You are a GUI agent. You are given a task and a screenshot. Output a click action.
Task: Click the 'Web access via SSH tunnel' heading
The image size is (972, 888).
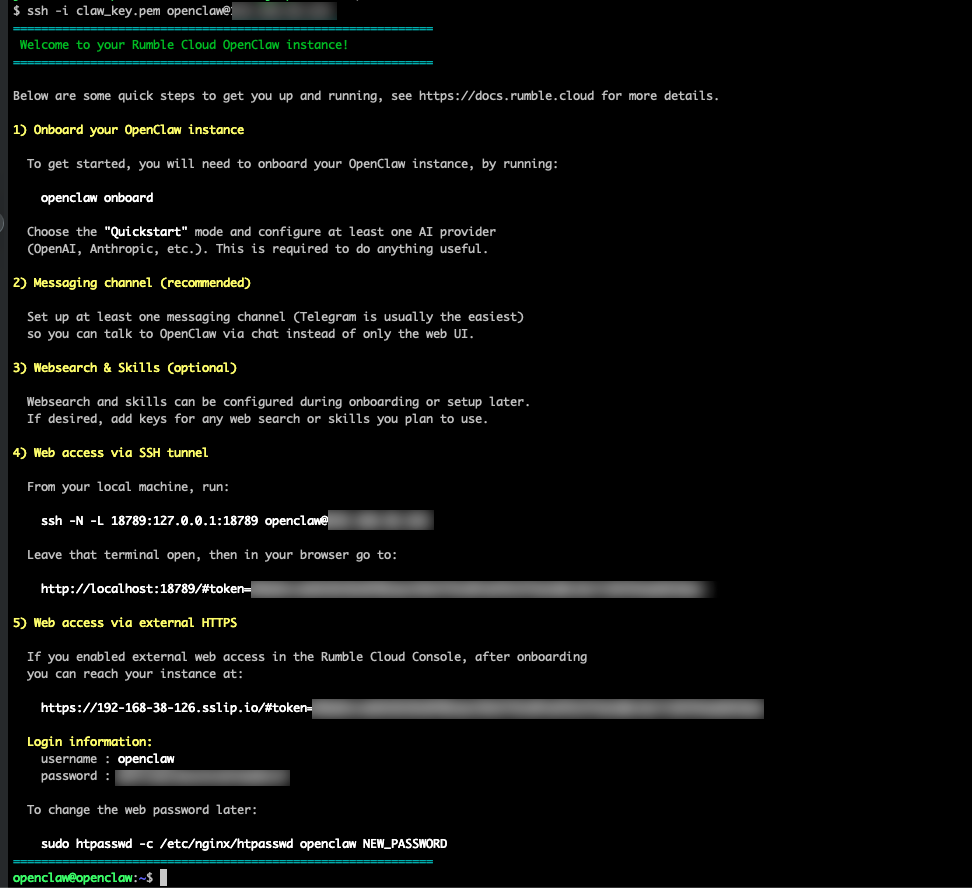(110, 452)
